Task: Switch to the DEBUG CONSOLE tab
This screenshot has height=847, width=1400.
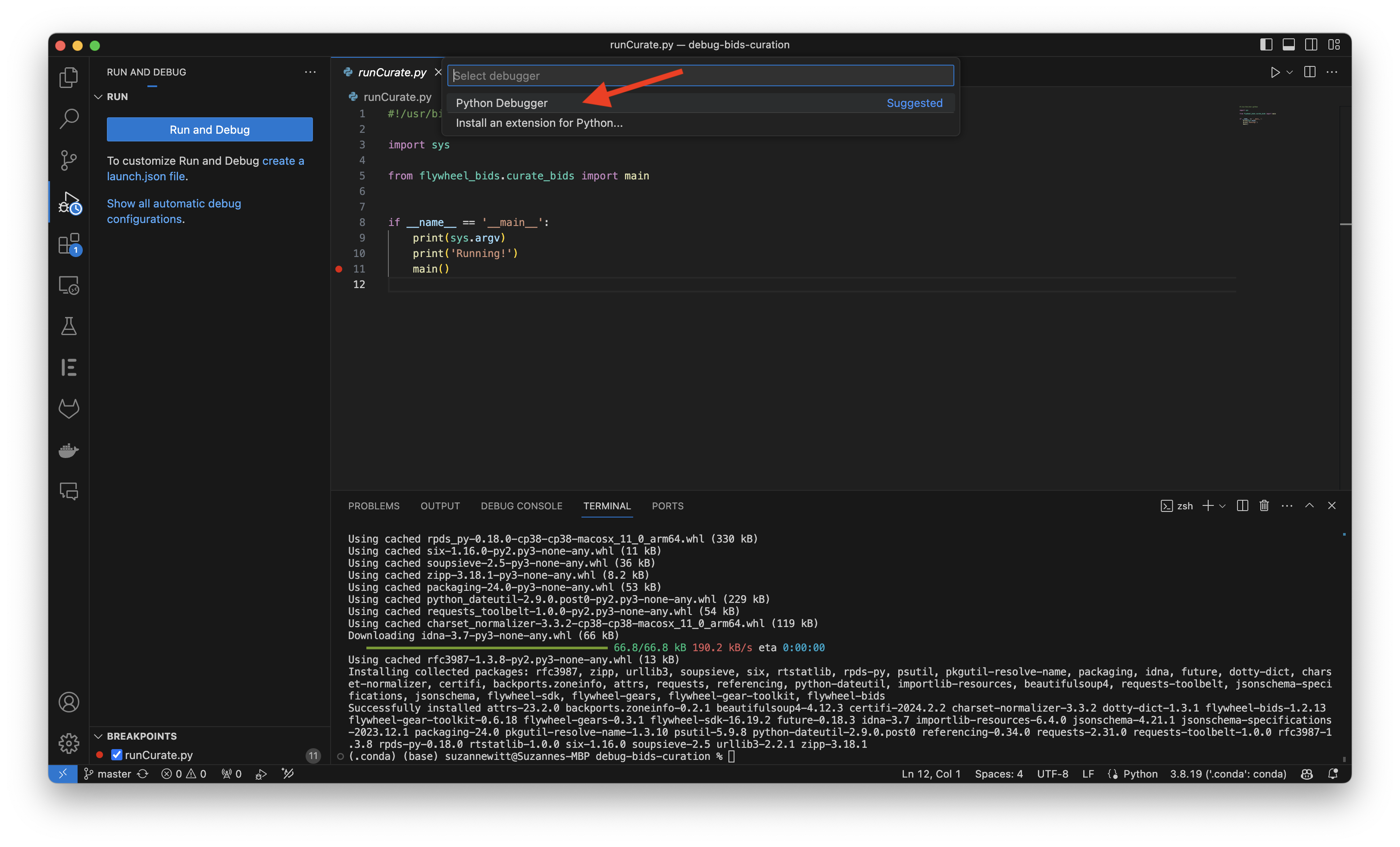Action: click(521, 505)
